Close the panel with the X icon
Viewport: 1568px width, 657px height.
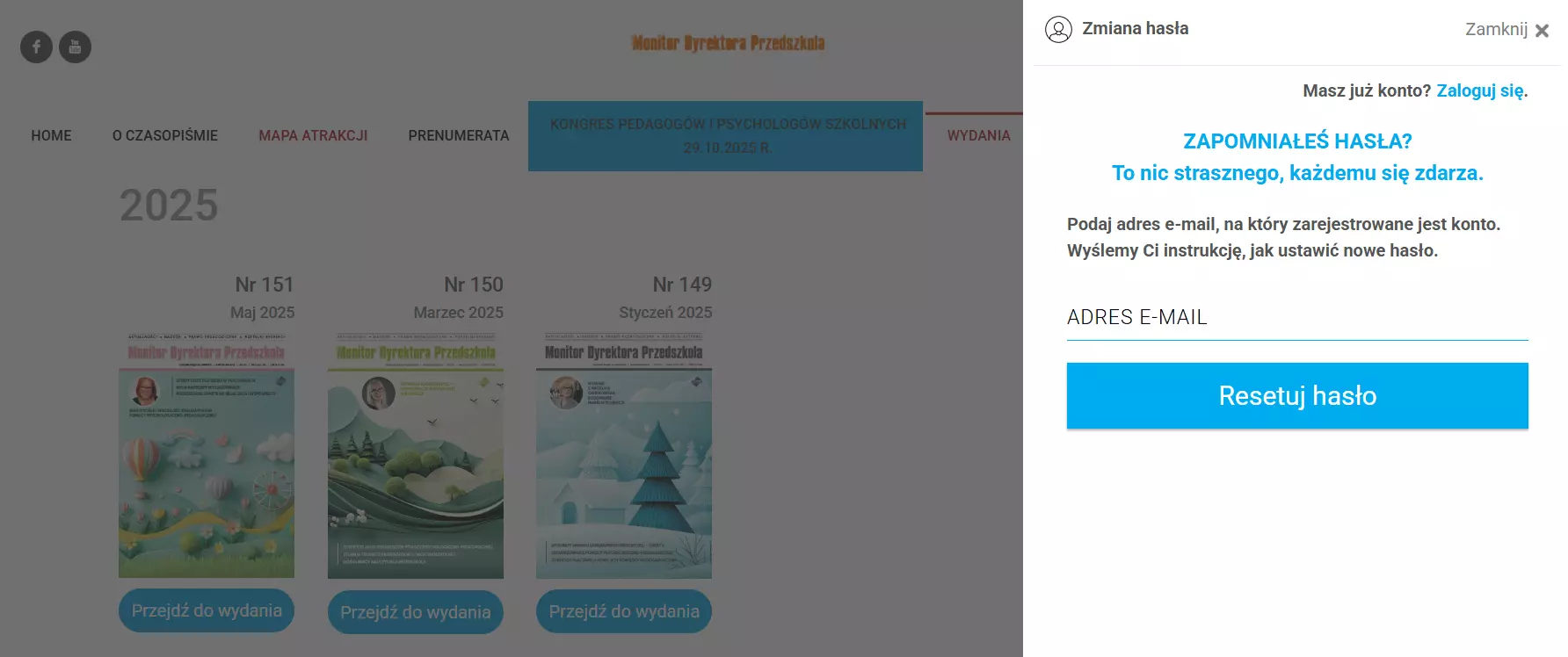click(1542, 31)
